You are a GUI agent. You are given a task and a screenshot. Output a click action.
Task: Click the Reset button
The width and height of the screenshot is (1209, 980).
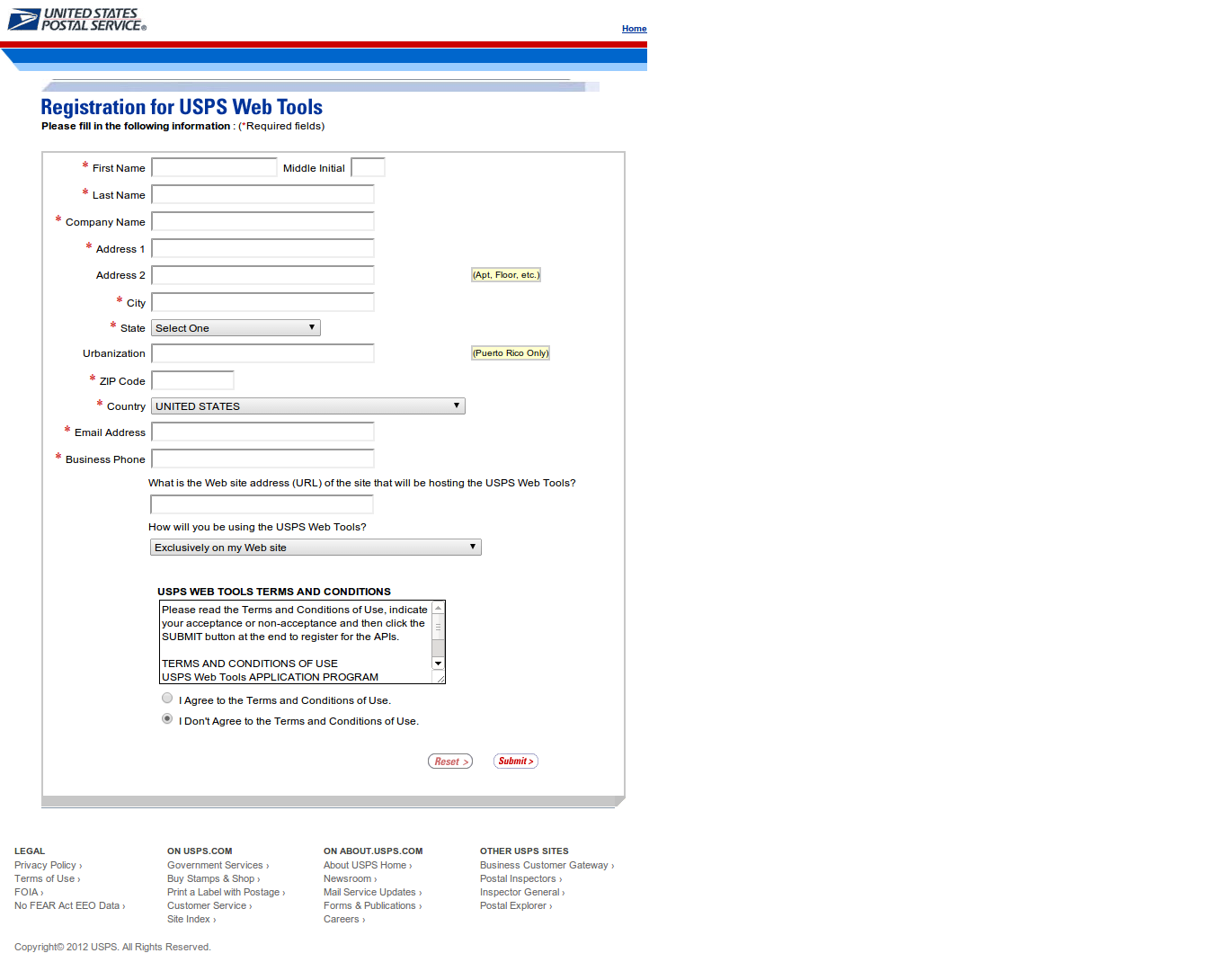pyautogui.click(x=450, y=762)
